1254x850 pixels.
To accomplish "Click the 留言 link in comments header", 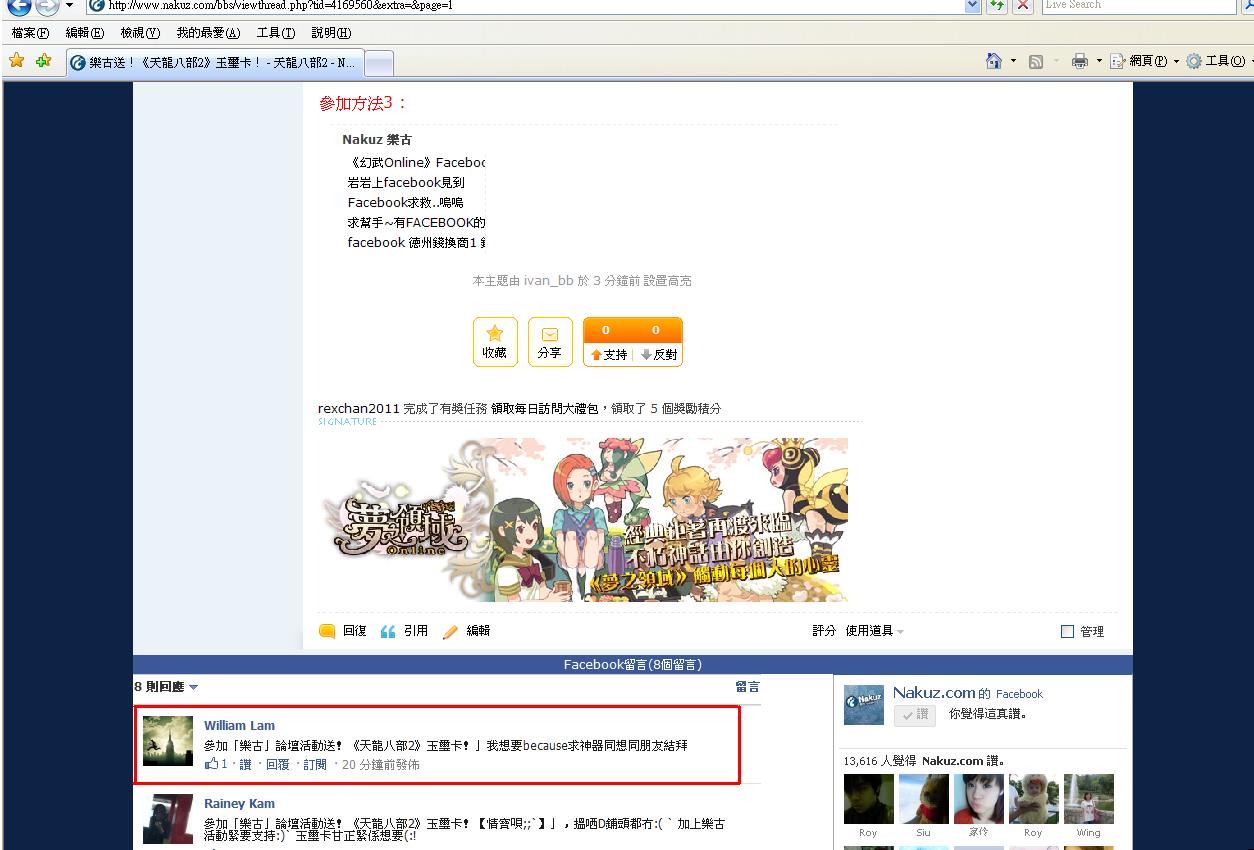I will coord(747,687).
